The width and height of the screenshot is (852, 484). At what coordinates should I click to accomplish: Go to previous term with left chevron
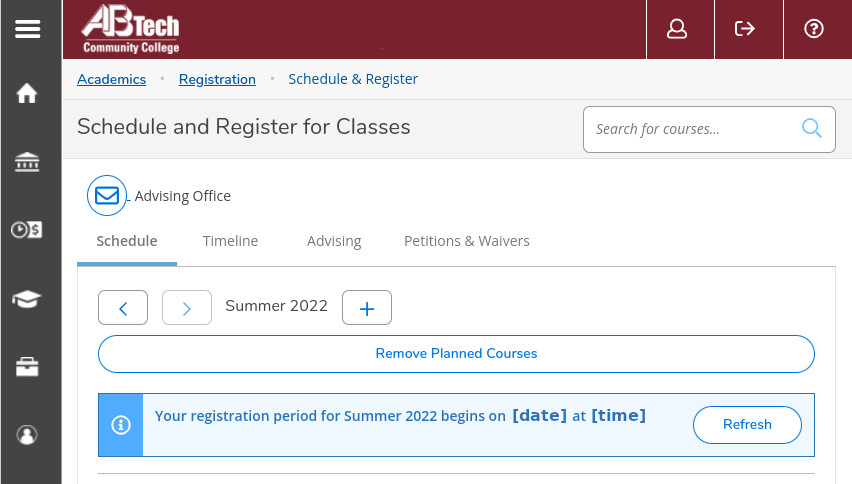pos(123,308)
